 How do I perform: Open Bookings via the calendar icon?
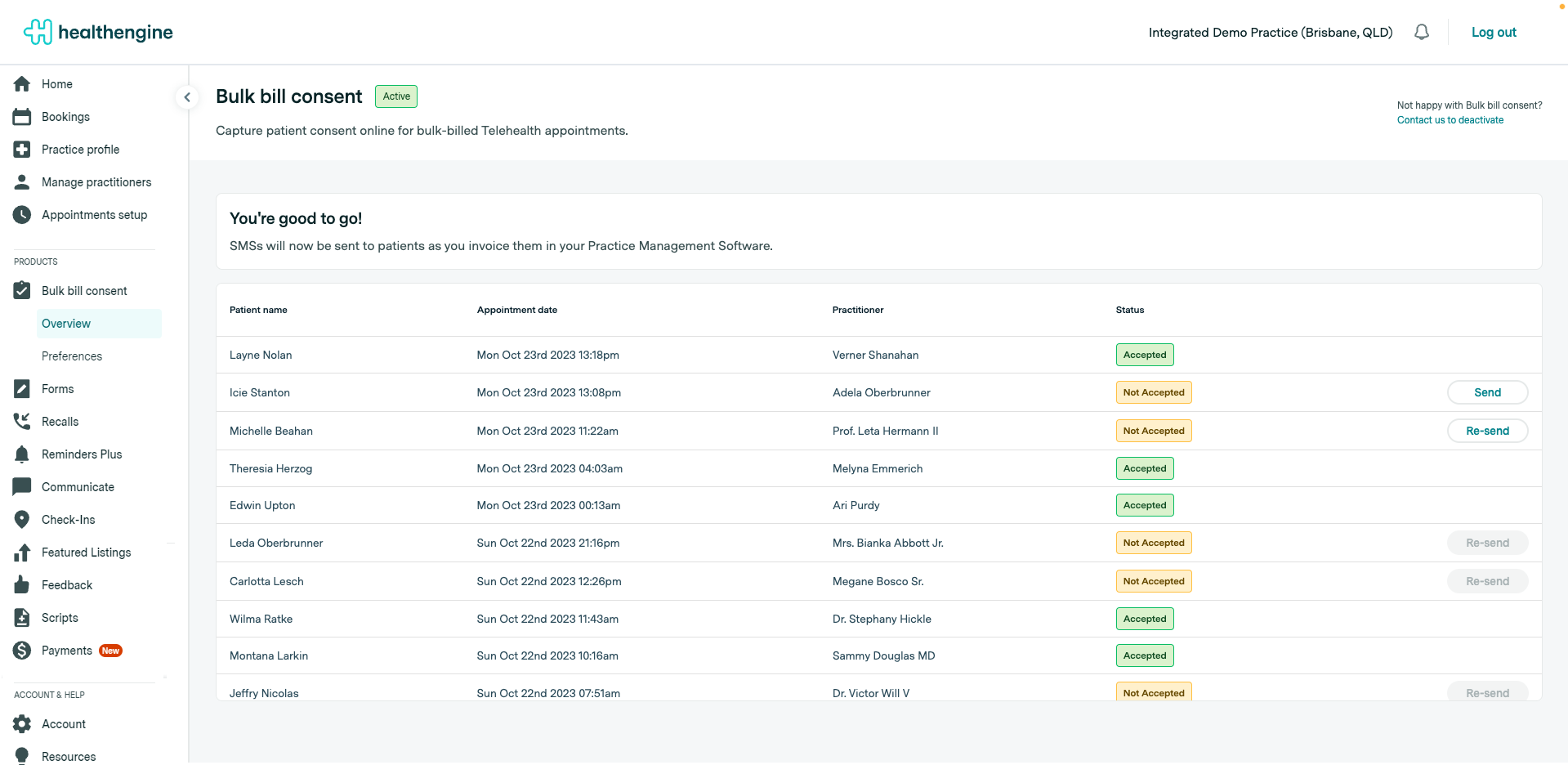click(x=22, y=117)
